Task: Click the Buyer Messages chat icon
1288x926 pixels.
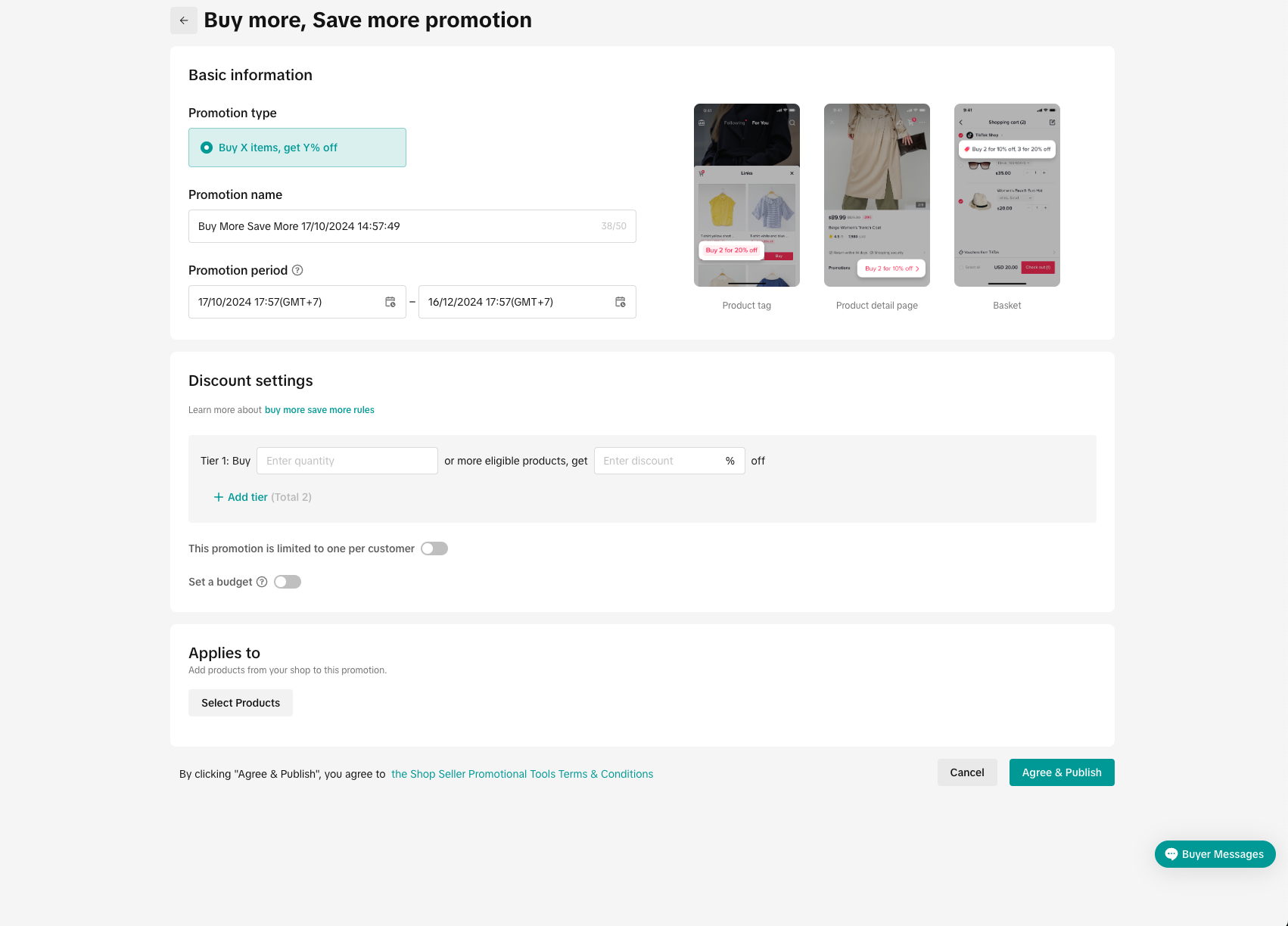Action: (x=1171, y=854)
